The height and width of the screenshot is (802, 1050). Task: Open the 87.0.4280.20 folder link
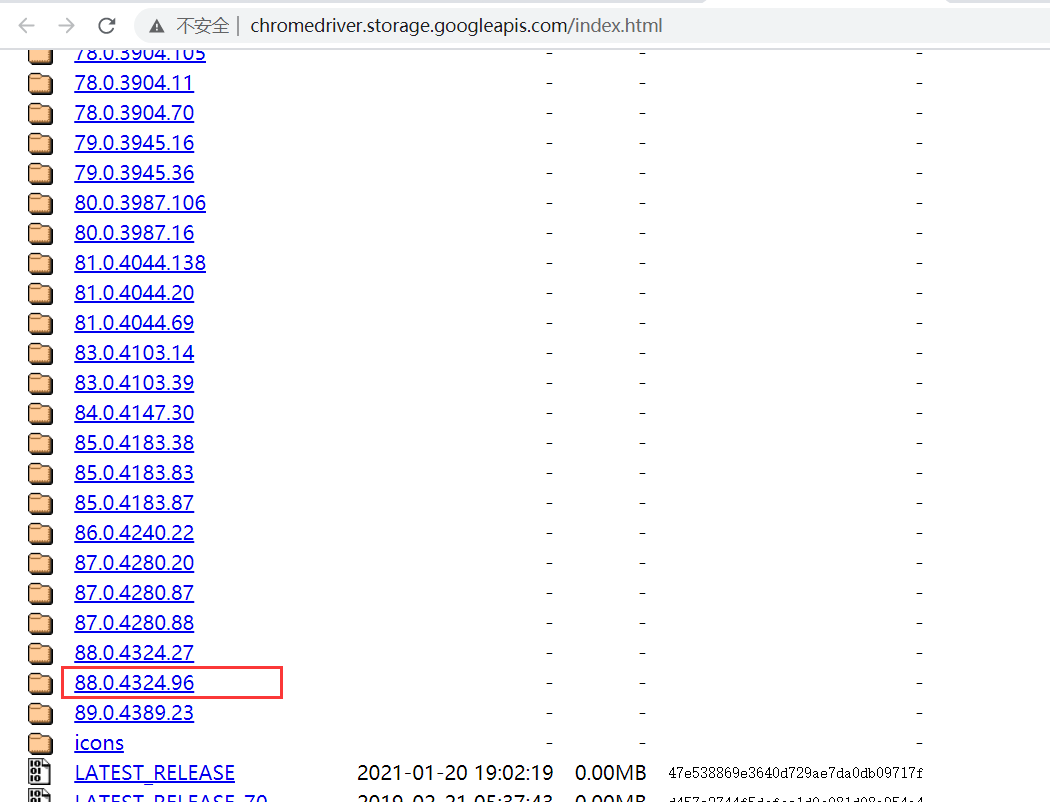click(x=134, y=563)
